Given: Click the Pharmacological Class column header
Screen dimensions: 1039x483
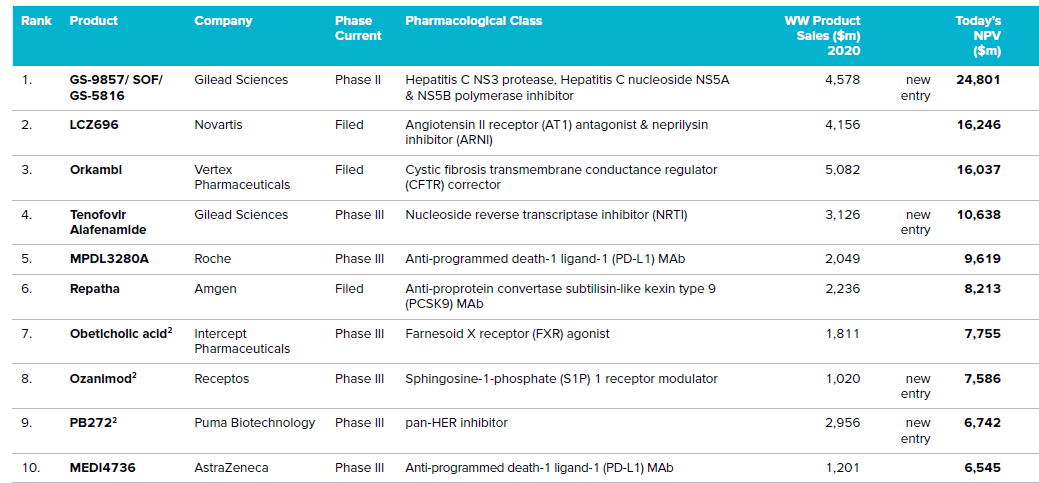Looking at the screenshot, I should (x=474, y=21).
